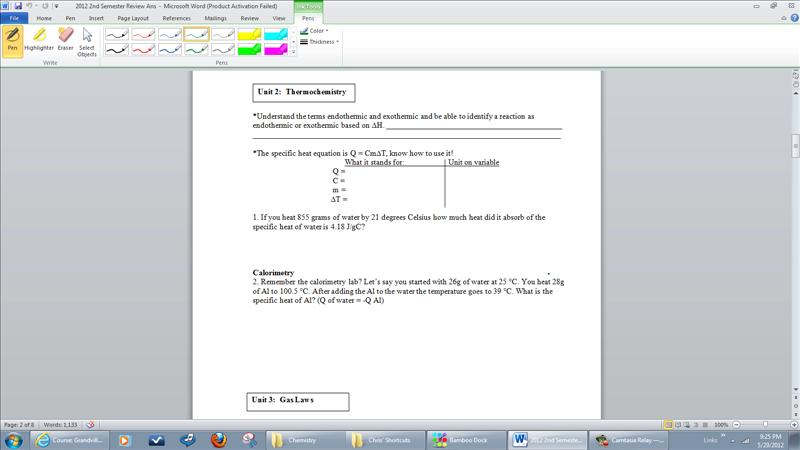Pick the thick gray pen in bottom row
The height and width of the screenshot is (450, 800).
[x=223, y=49]
